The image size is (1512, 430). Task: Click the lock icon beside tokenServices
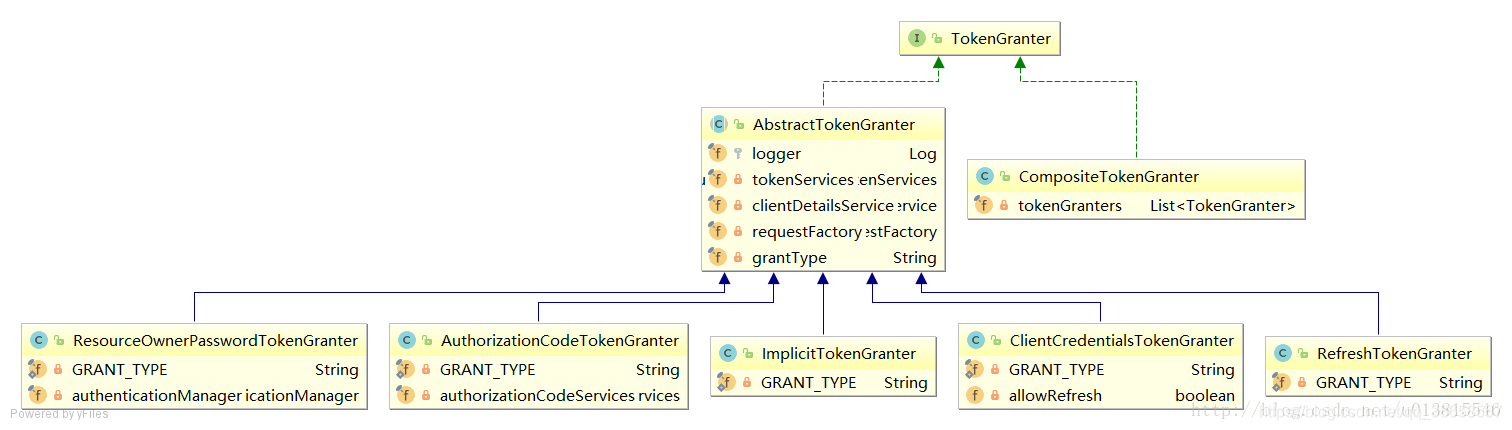pyautogui.click(x=738, y=180)
